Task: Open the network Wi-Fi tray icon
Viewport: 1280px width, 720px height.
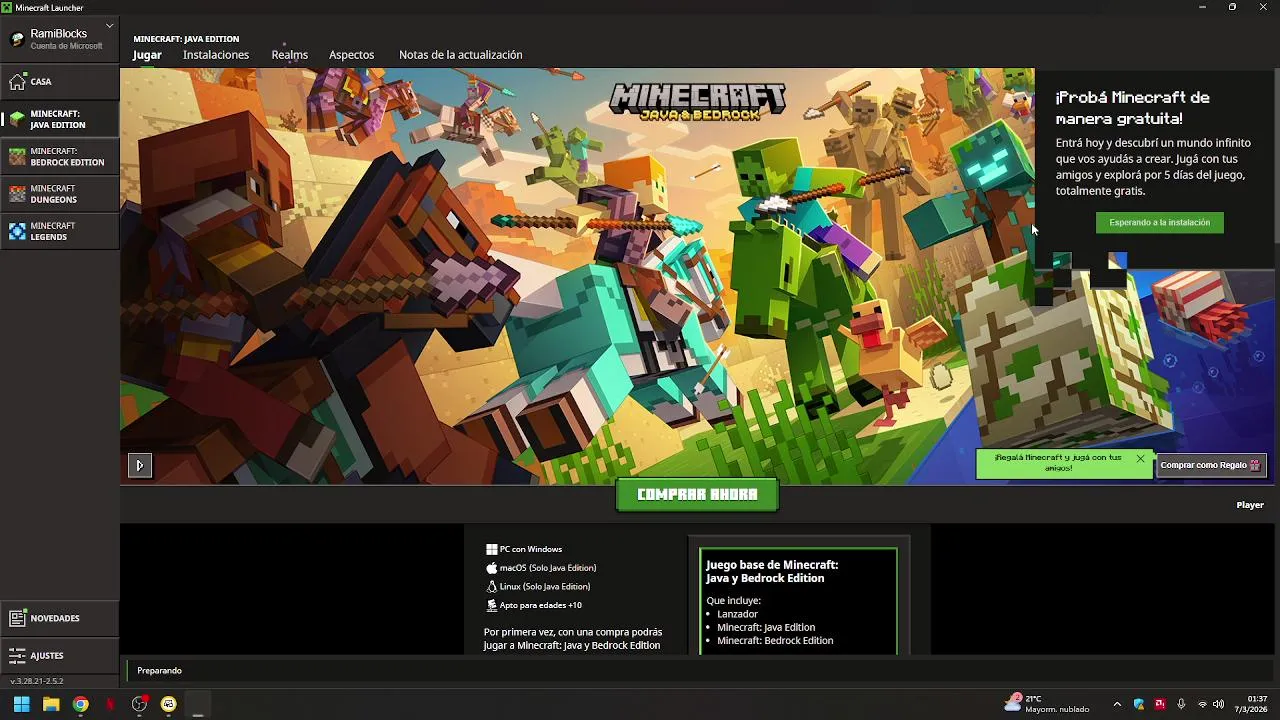Action: point(1202,704)
